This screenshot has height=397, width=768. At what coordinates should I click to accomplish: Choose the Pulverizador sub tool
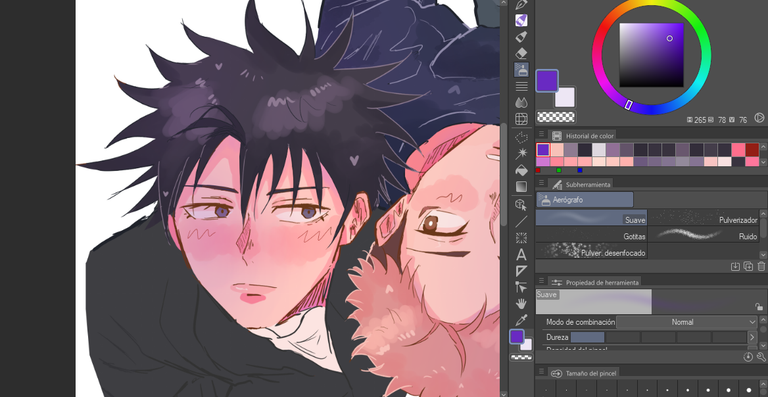point(703,217)
